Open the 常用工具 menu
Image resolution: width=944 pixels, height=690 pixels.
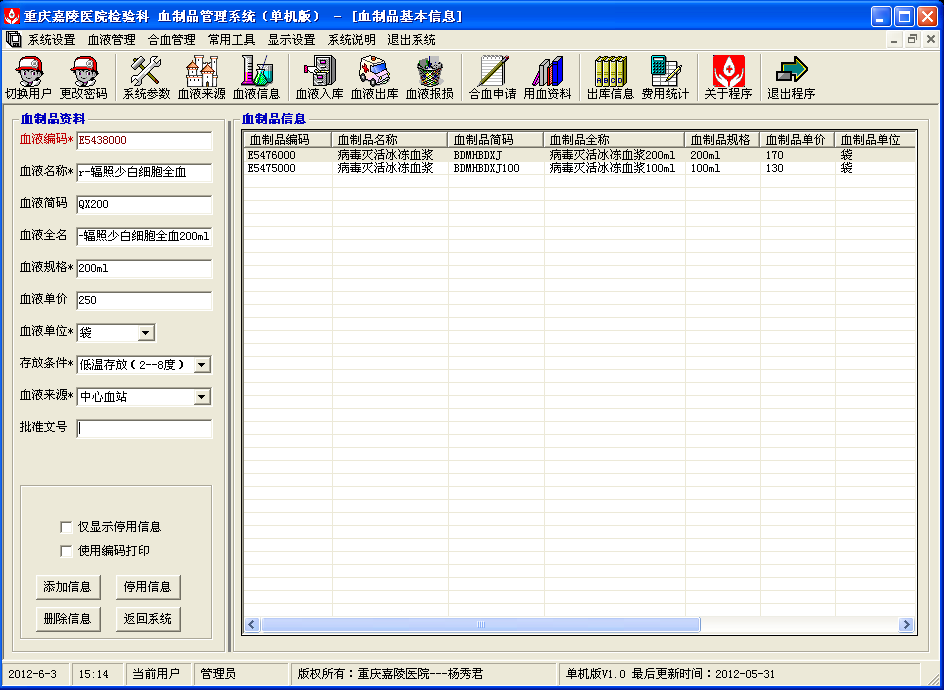point(232,40)
